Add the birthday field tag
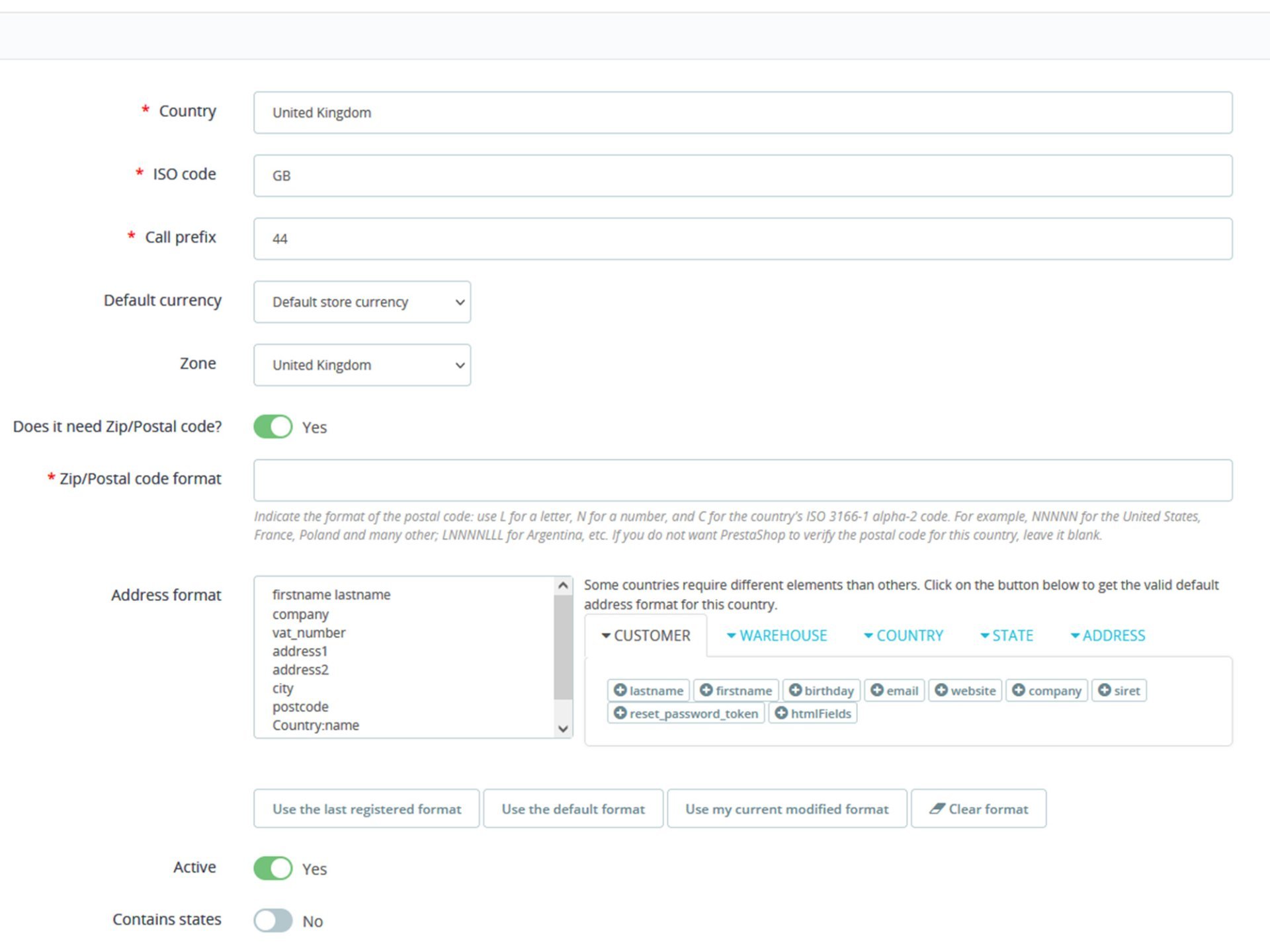 [x=822, y=690]
